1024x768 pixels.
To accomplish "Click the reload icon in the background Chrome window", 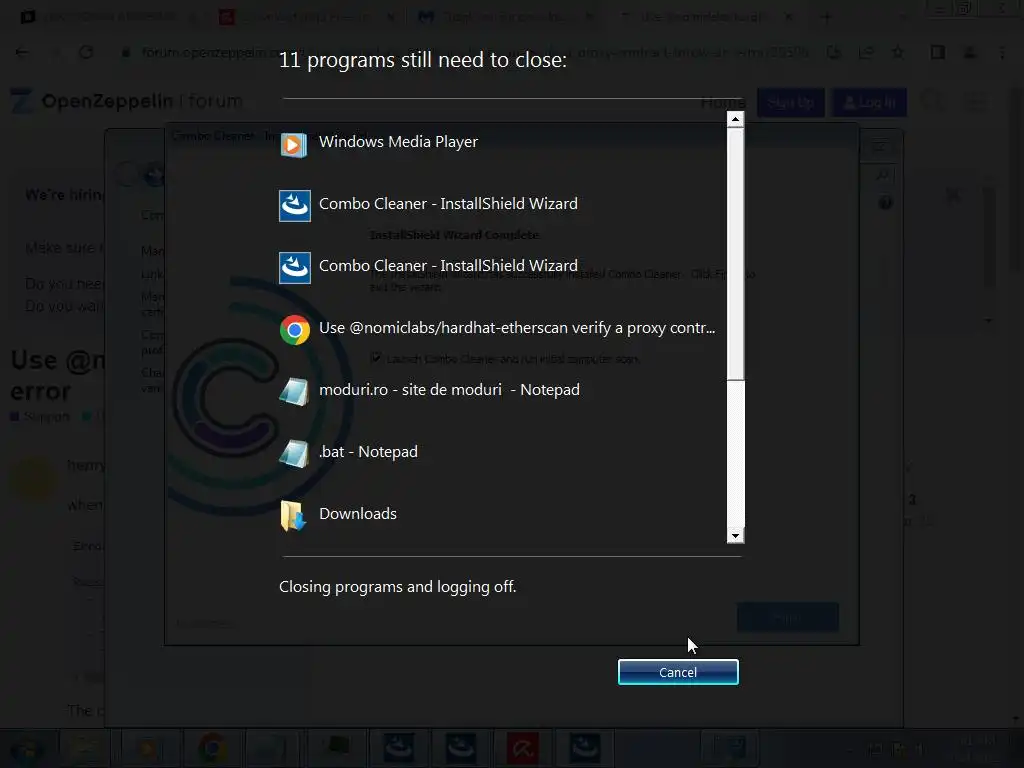I will coord(86,52).
